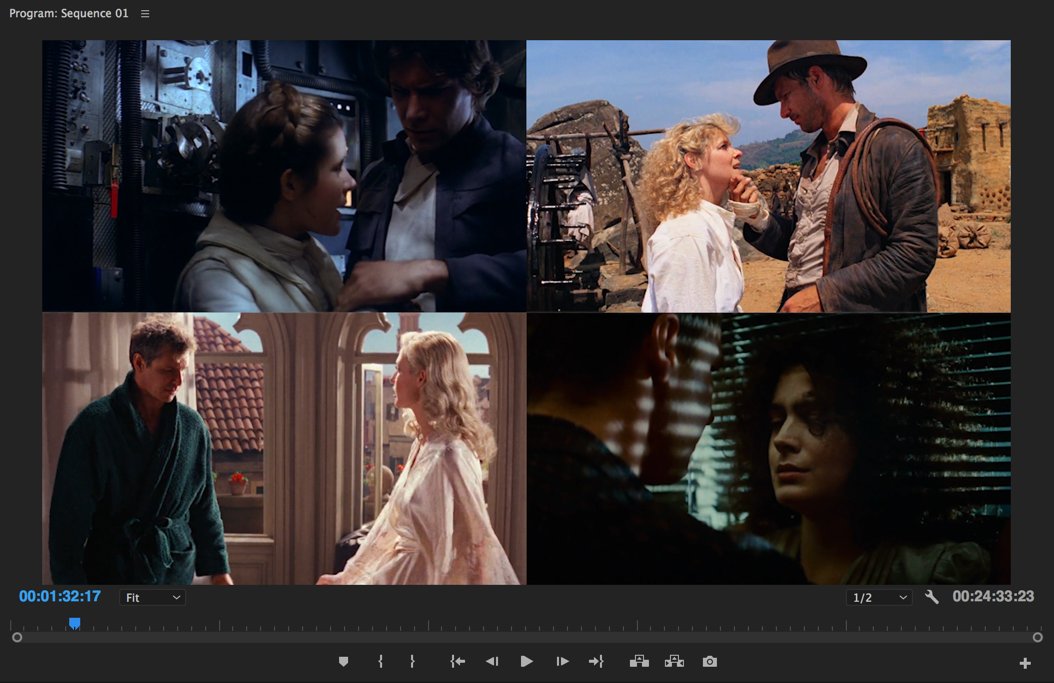Click the Extract button

pos(674,662)
